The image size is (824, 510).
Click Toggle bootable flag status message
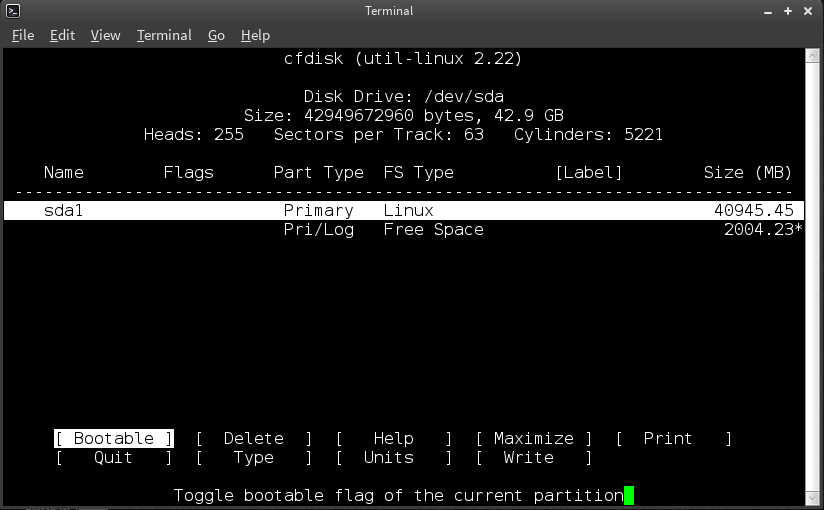click(x=398, y=495)
